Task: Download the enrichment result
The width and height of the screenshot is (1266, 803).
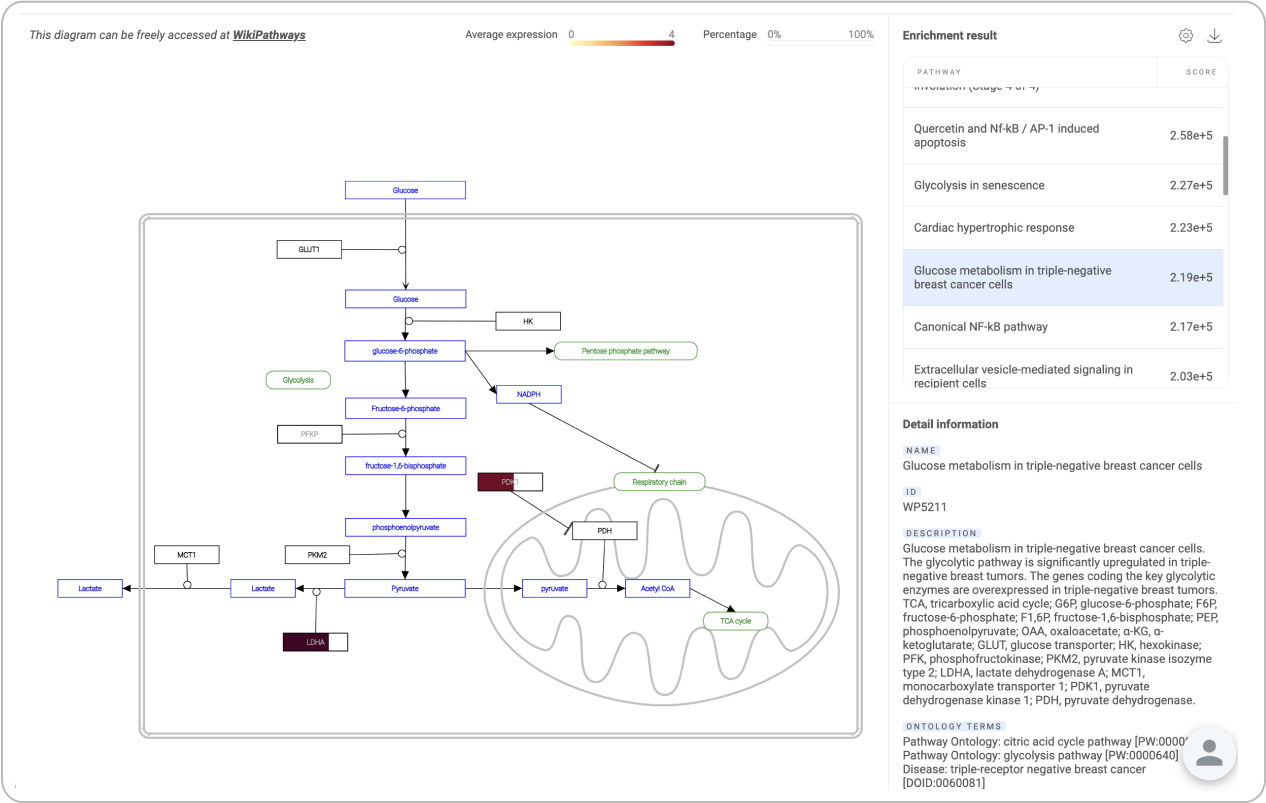Action: click(x=1214, y=36)
